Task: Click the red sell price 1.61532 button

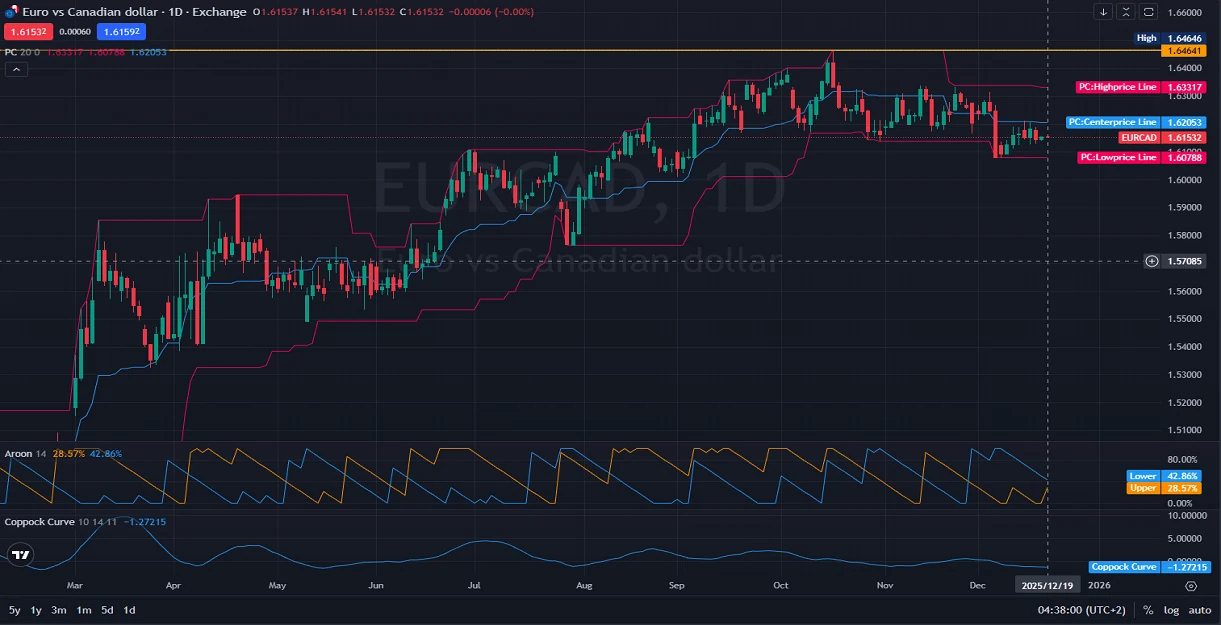Action: tap(26, 32)
